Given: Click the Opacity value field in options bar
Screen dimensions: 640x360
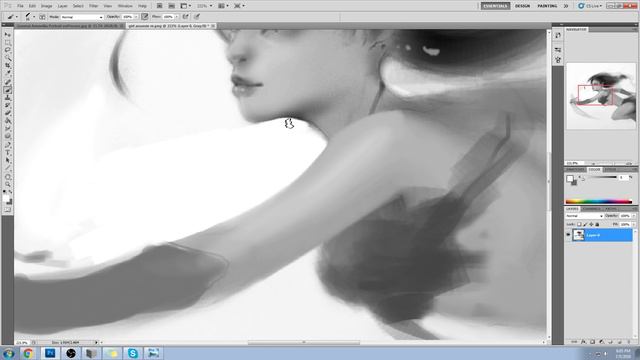Looking at the screenshot, I should pos(128,17).
